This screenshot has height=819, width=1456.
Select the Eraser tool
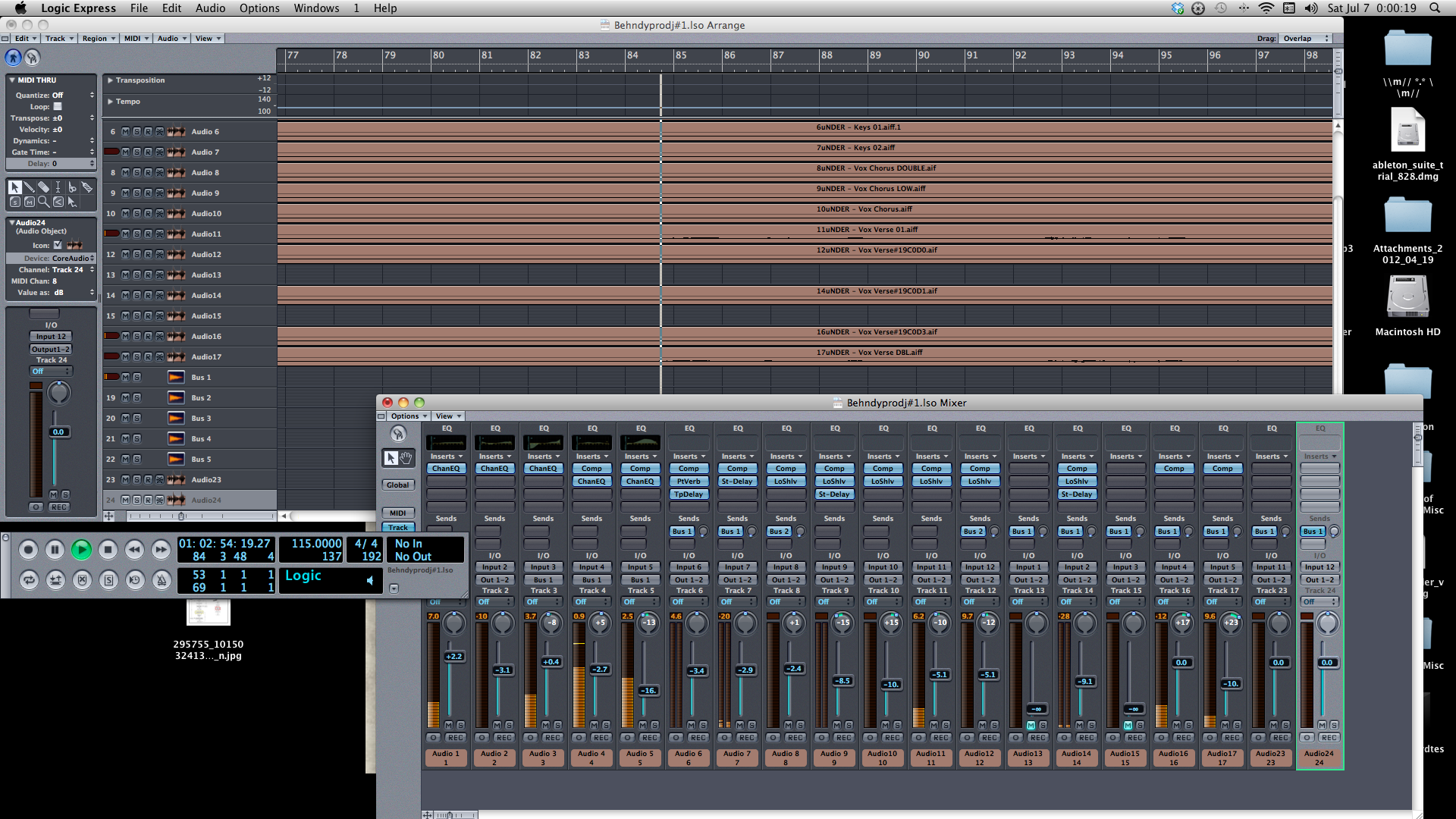43,187
